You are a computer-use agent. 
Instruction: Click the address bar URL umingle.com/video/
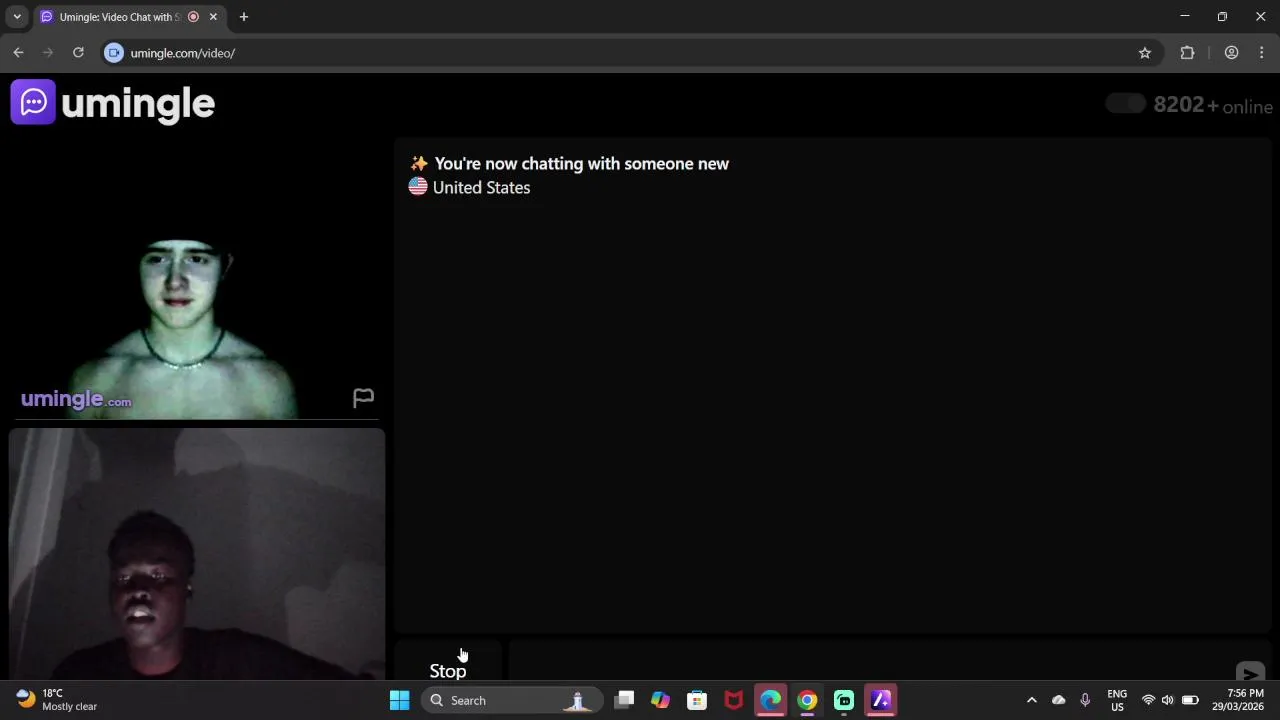183,53
